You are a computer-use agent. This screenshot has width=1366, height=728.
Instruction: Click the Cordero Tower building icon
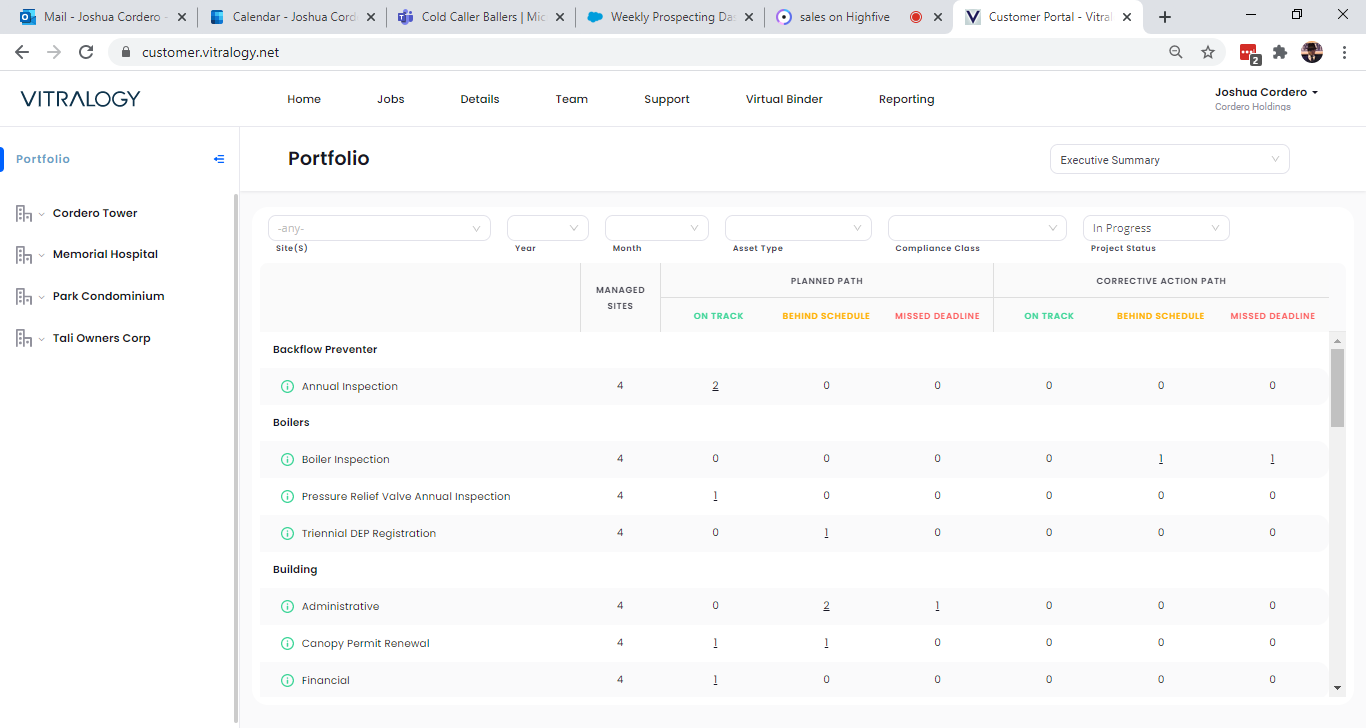tap(24, 213)
